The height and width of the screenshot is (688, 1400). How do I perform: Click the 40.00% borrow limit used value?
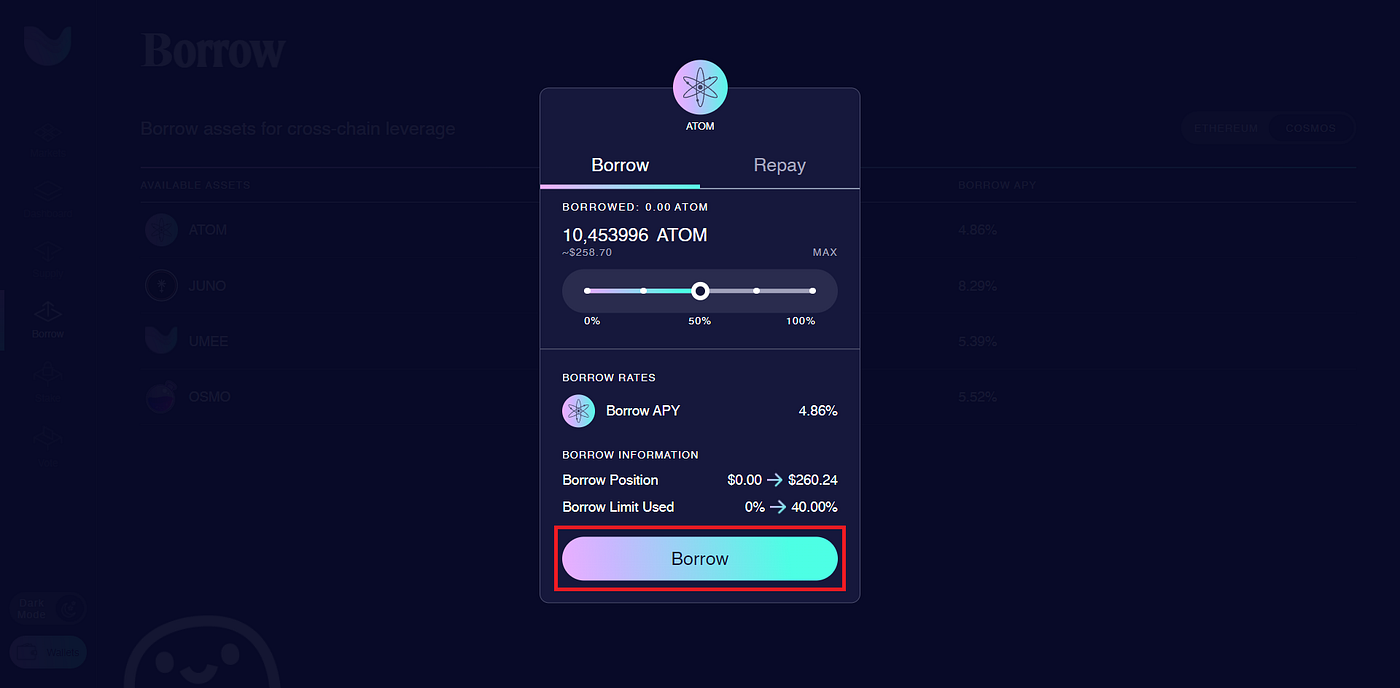point(812,507)
